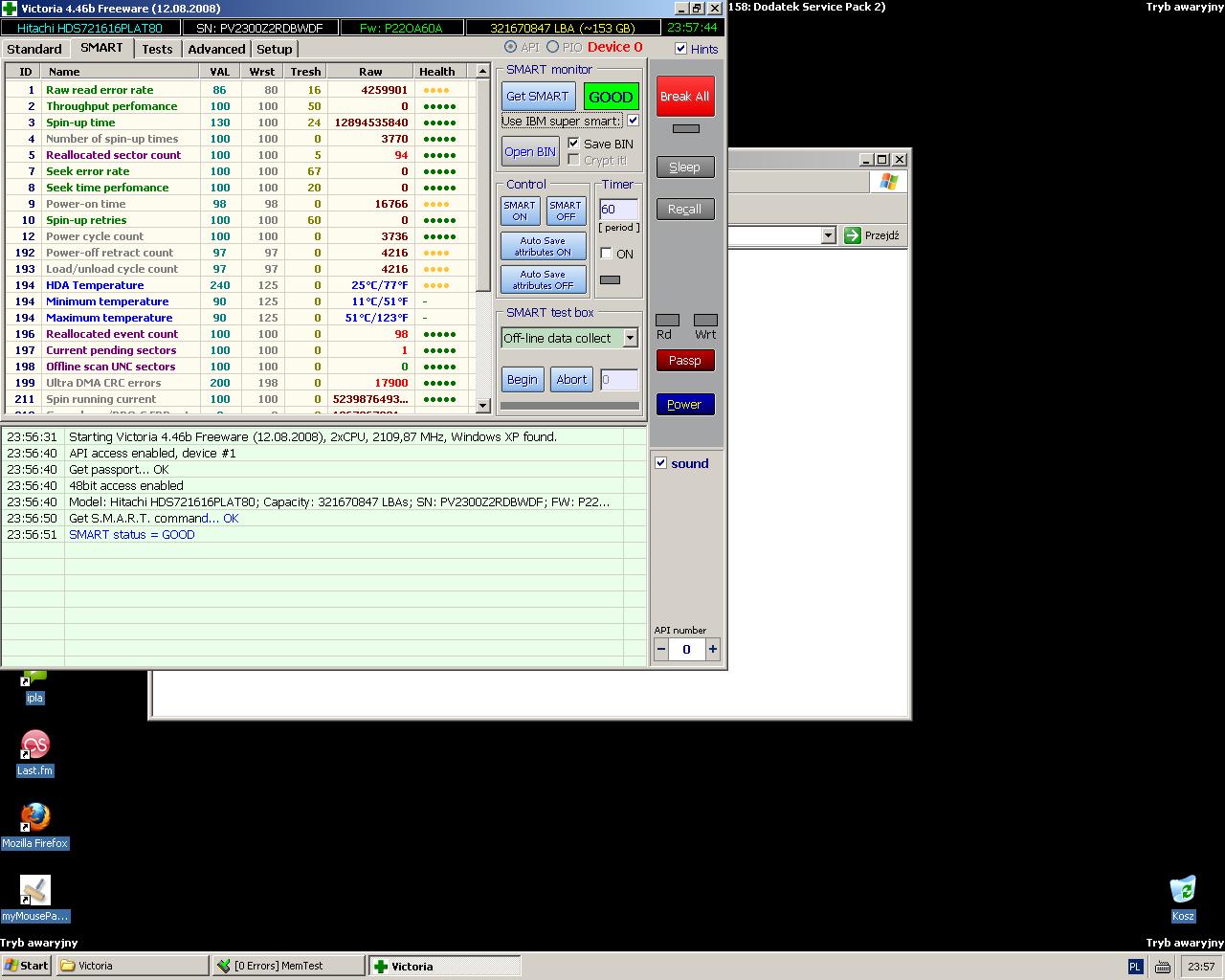The width and height of the screenshot is (1225, 980).
Task: Begin the SMART test
Action: click(523, 380)
